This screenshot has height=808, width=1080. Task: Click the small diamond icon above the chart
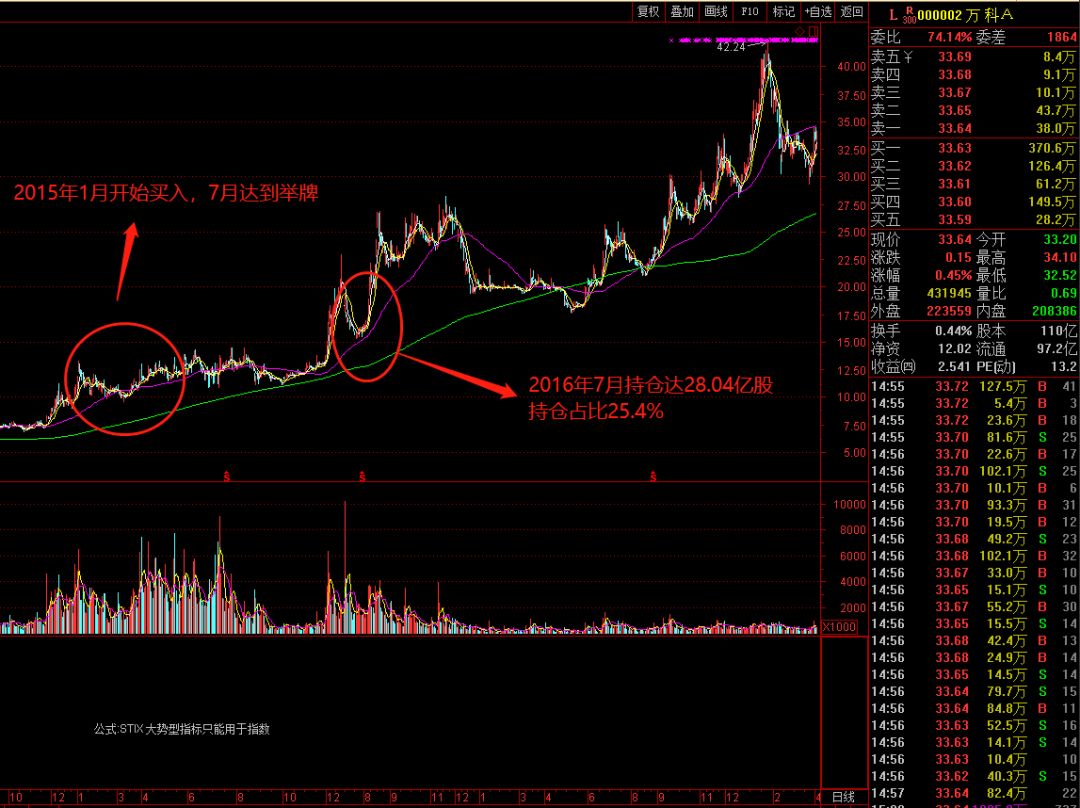(799, 33)
